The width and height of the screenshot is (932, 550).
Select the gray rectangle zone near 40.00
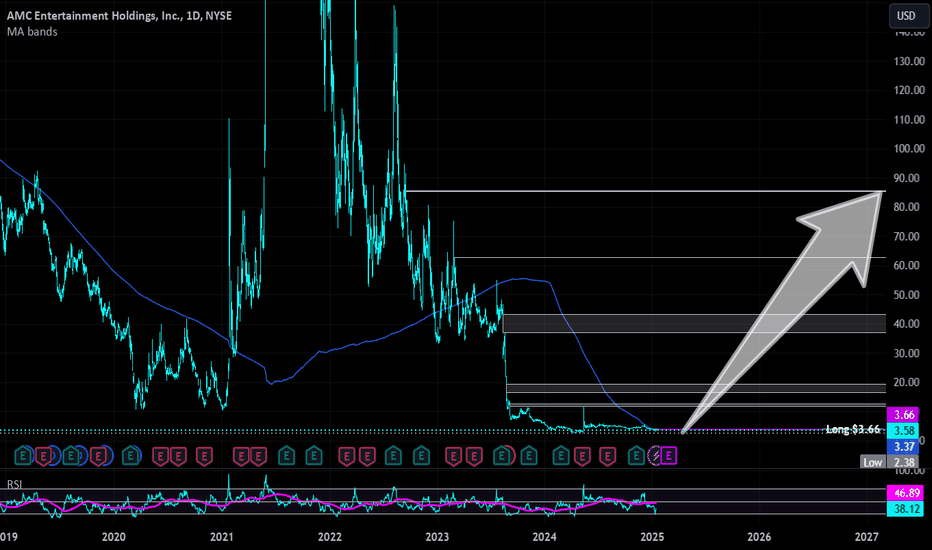pos(694,323)
